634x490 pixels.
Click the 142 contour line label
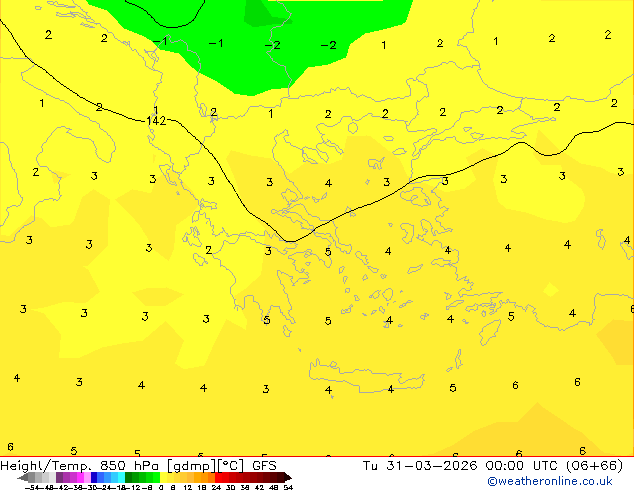point(156,121)
